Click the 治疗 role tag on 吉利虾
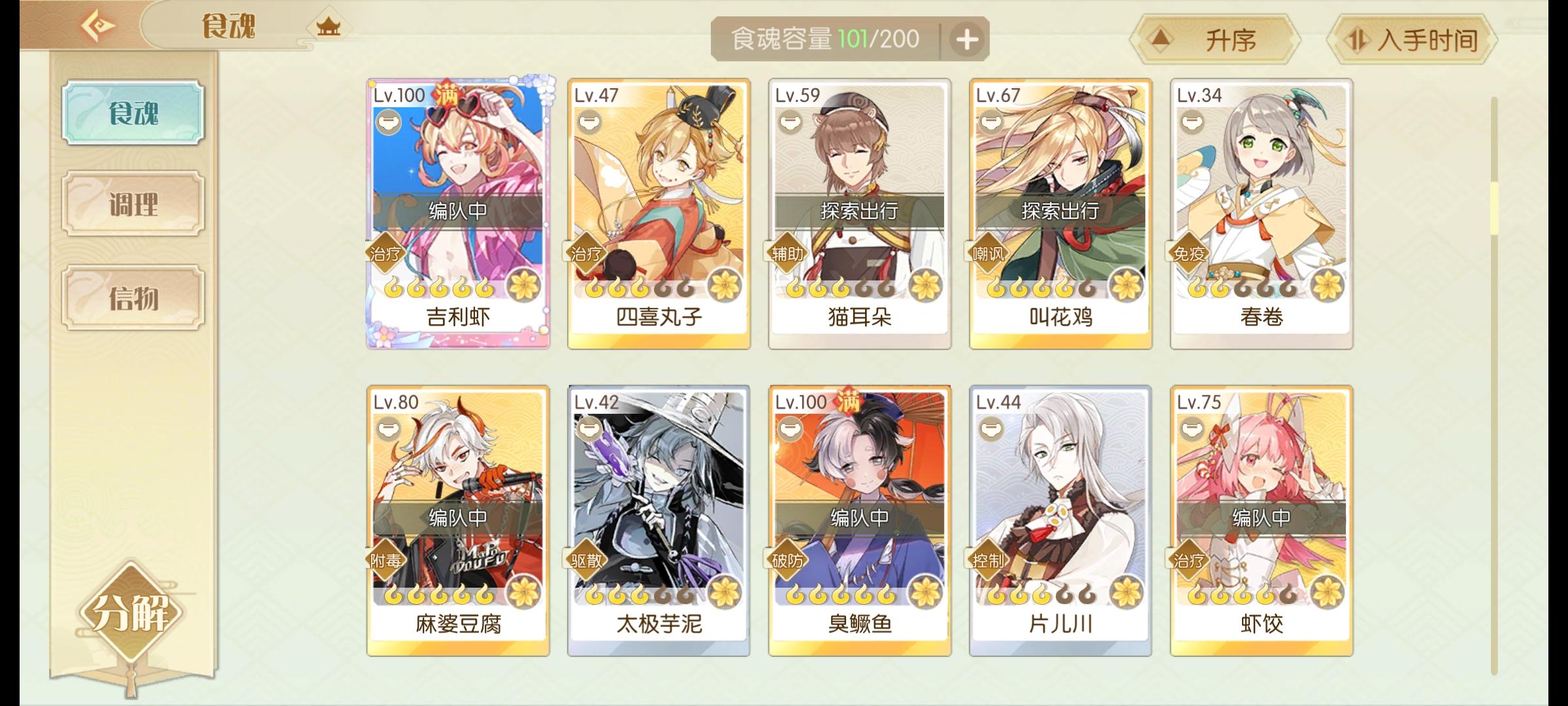This screenshot has width=1568, height=706. pos(385,253)
